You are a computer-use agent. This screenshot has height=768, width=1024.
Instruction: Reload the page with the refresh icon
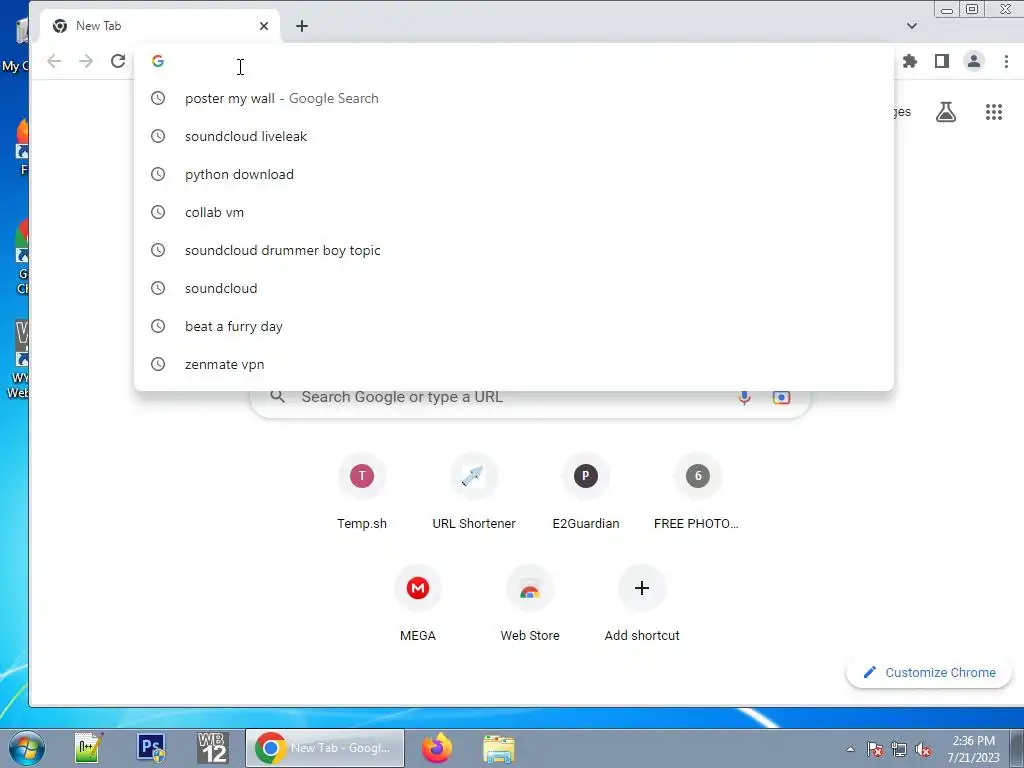(x=118, y=61)
